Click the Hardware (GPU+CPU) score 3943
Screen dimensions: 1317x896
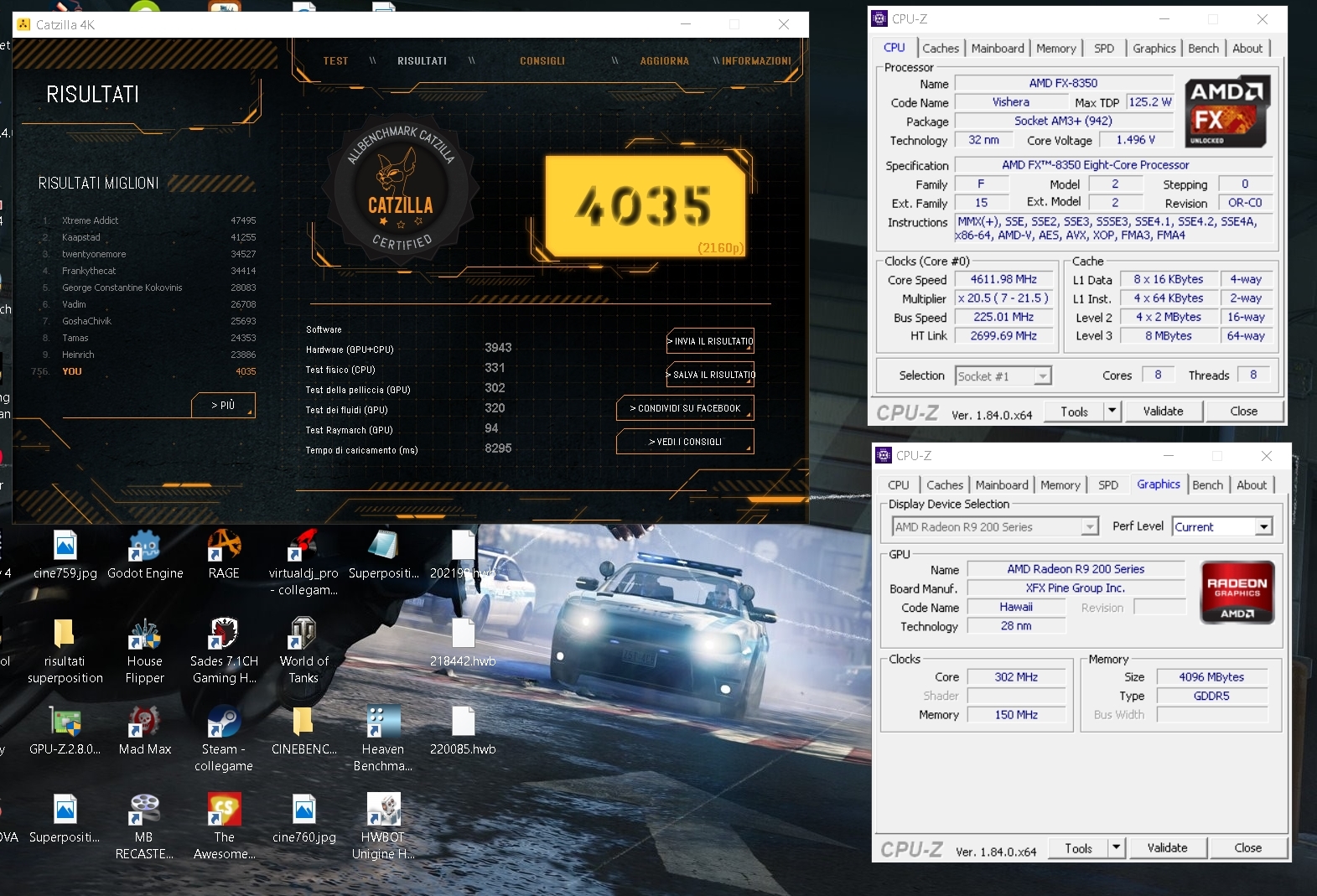click(x=498, y=348)
